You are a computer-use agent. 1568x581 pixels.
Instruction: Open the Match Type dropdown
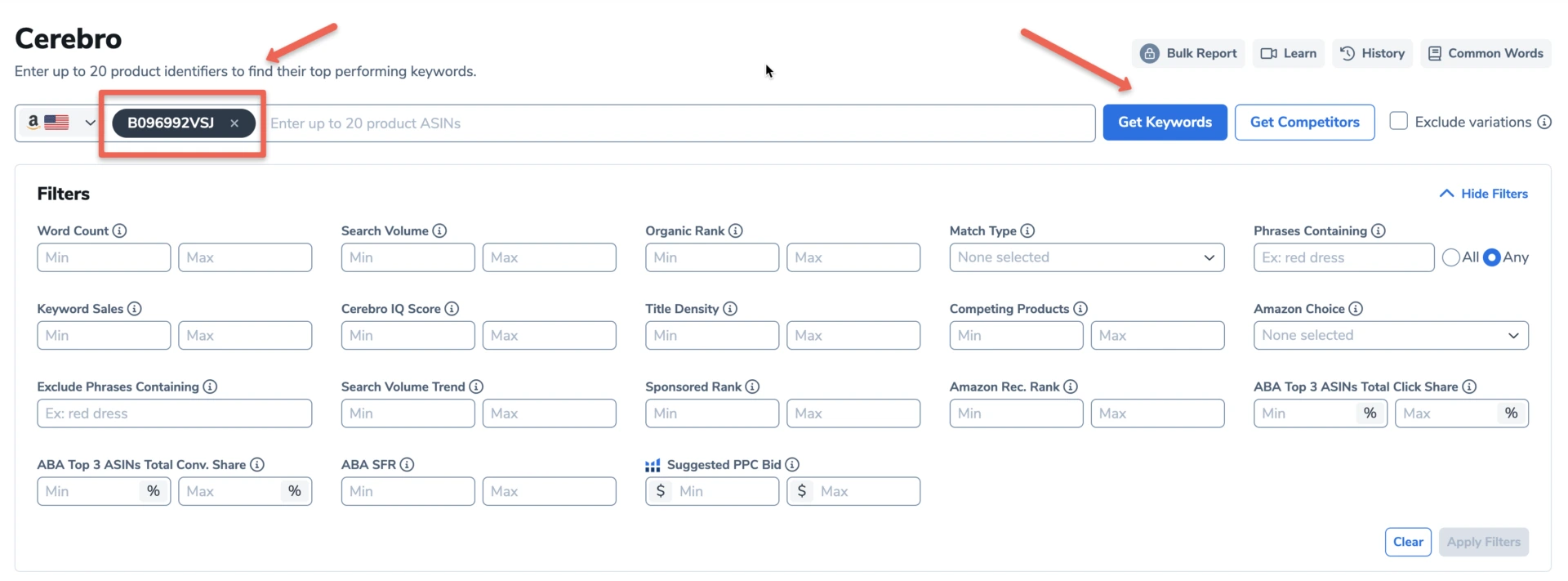1085,257
